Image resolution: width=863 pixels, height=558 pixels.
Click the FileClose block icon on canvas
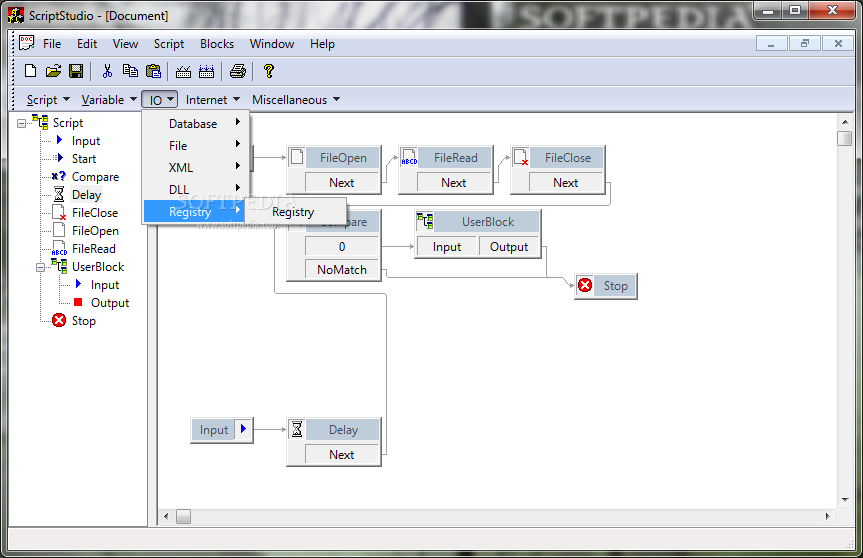521,157
